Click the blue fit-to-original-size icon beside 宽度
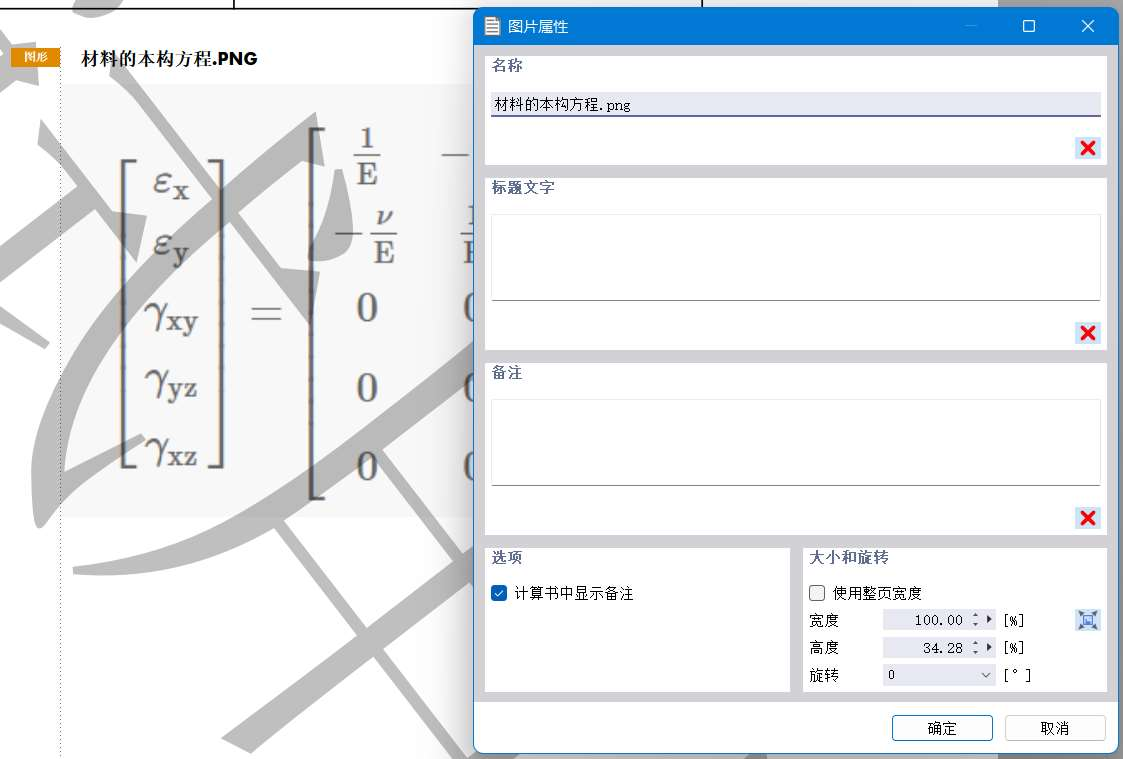The height and width of the screenshot is (759, 1123). [x=1088, y=620]
